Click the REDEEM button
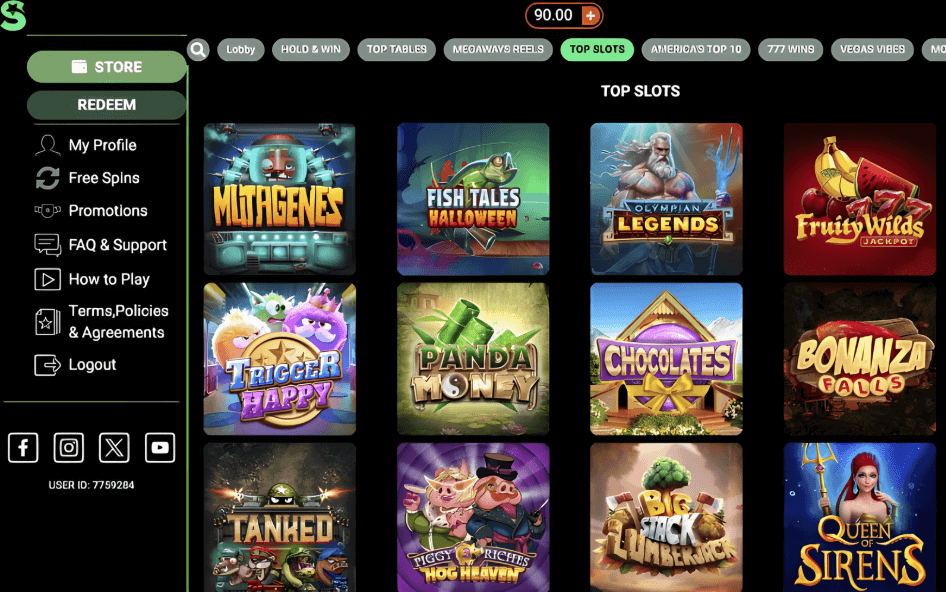946x592 pixels. click(107, 105)
